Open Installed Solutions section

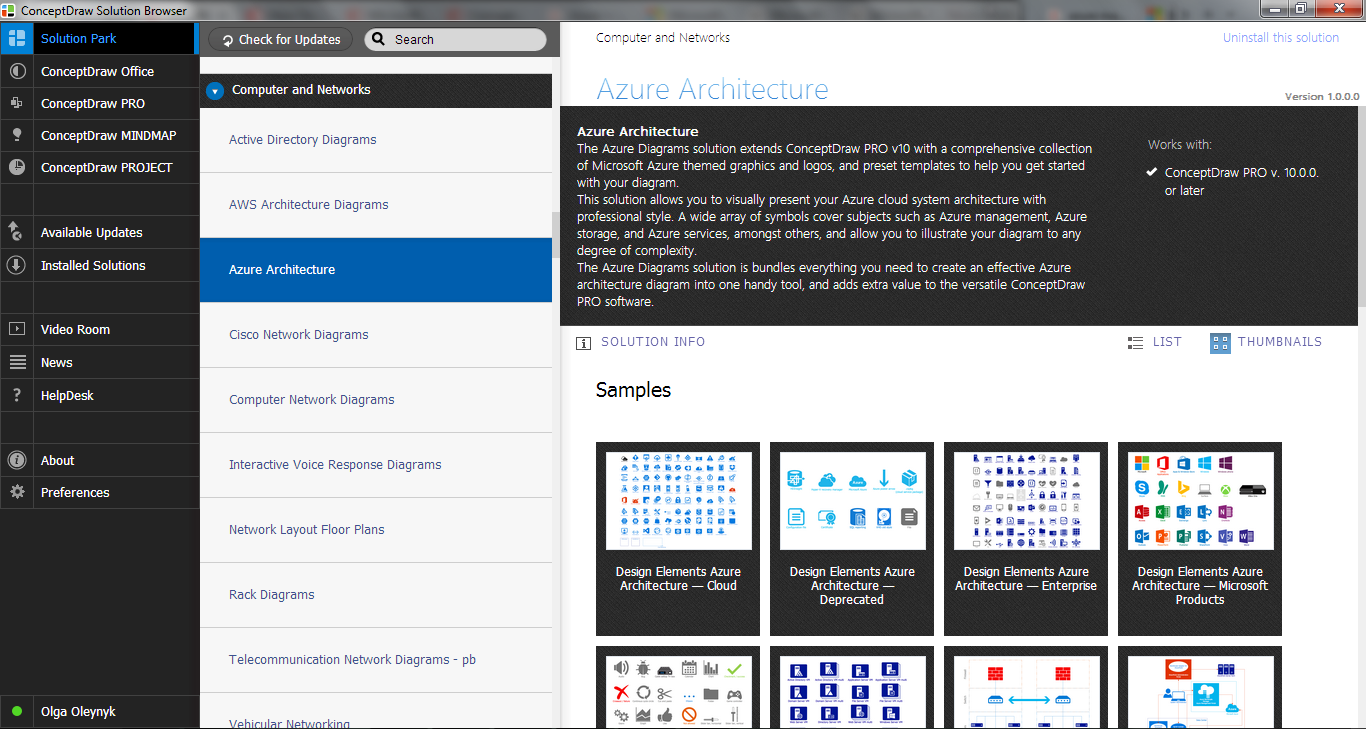coord(99,265)
